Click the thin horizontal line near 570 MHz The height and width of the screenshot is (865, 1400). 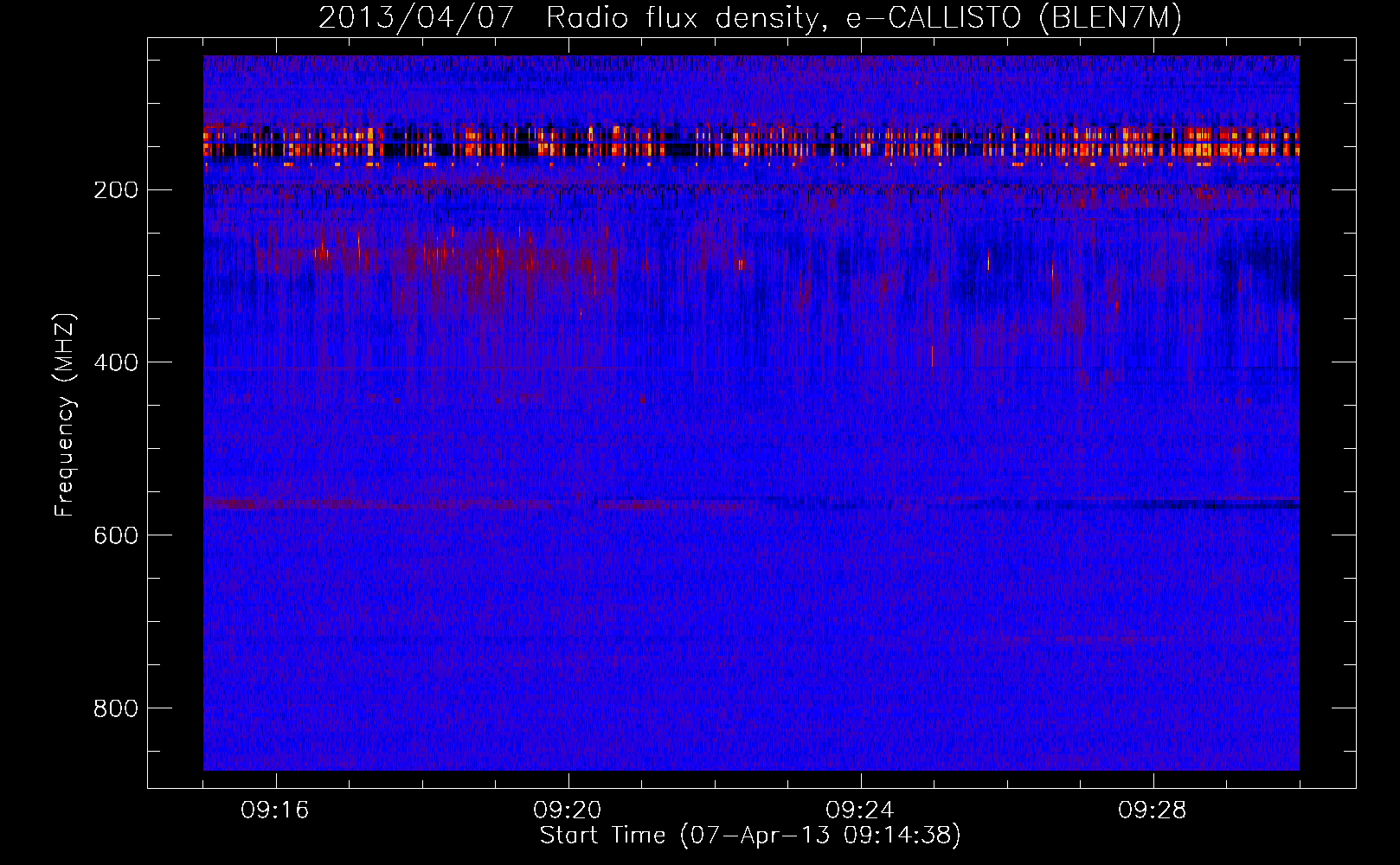[751, 503]
